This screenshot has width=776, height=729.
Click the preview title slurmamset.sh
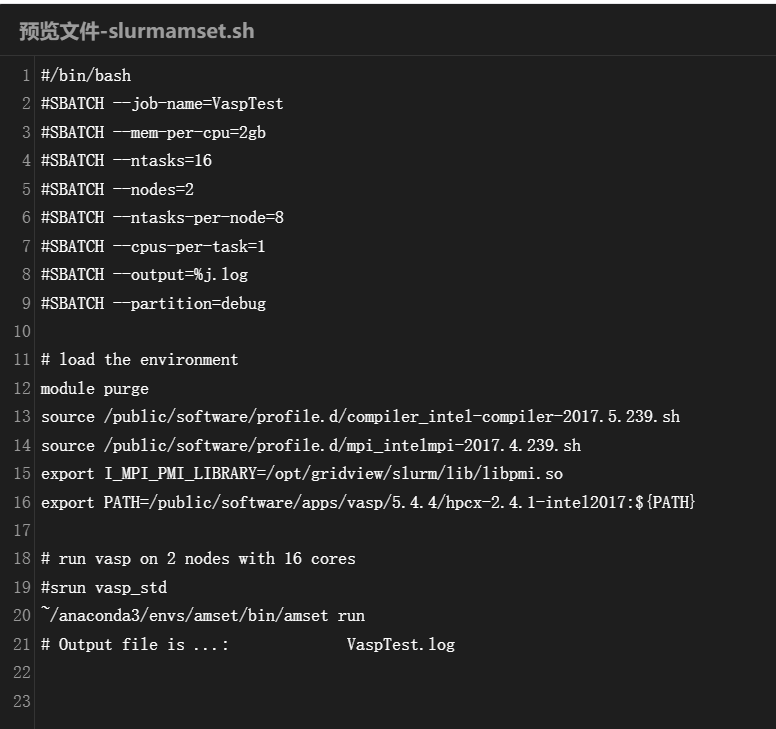point(136,30)
